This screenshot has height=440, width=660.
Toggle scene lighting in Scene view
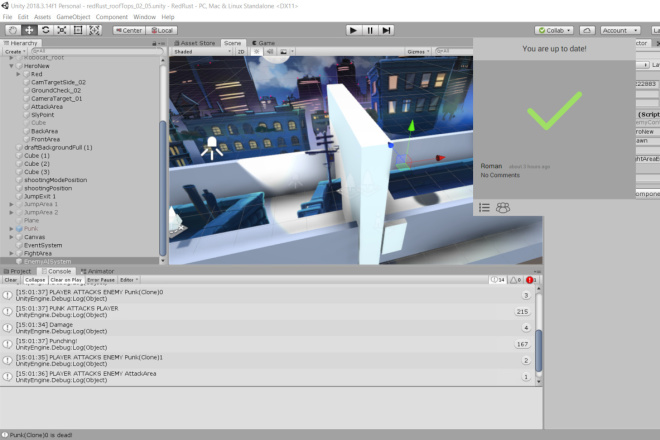click(256, 51)
